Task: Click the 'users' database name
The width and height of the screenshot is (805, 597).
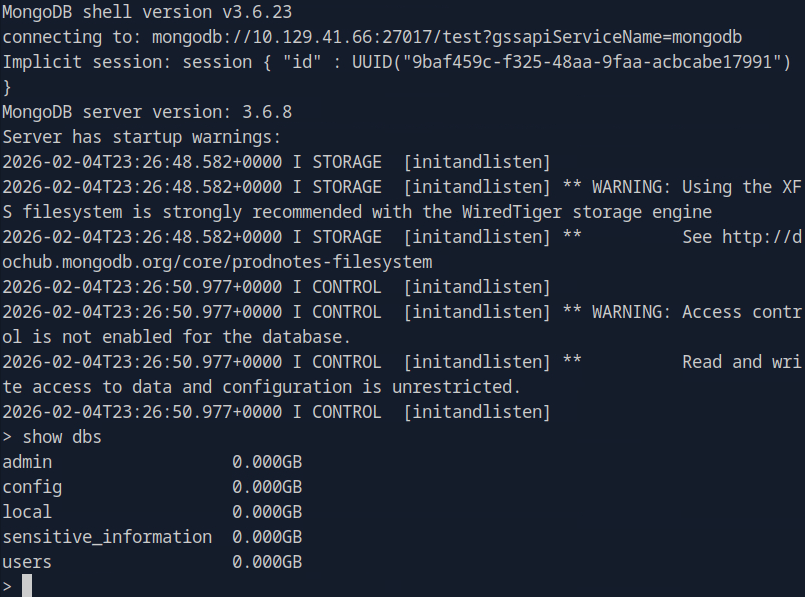Action: tap(27, 562)
